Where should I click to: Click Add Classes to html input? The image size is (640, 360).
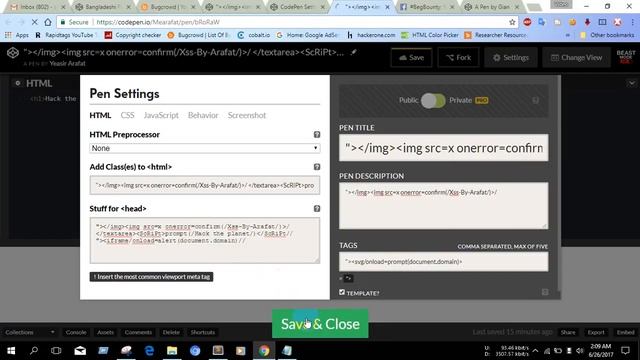pos(204,185)
